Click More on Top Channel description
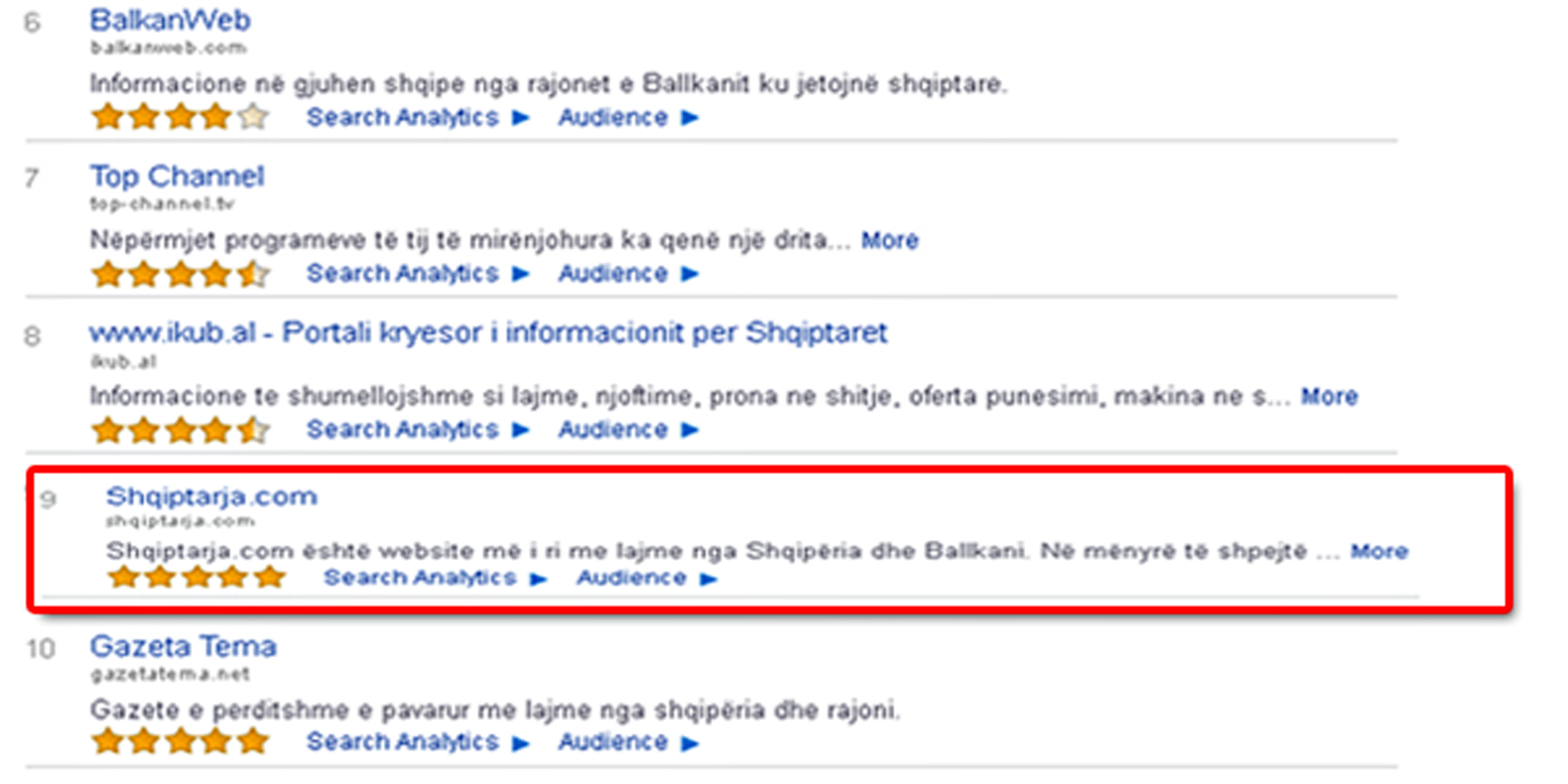 tap(890, 240)
